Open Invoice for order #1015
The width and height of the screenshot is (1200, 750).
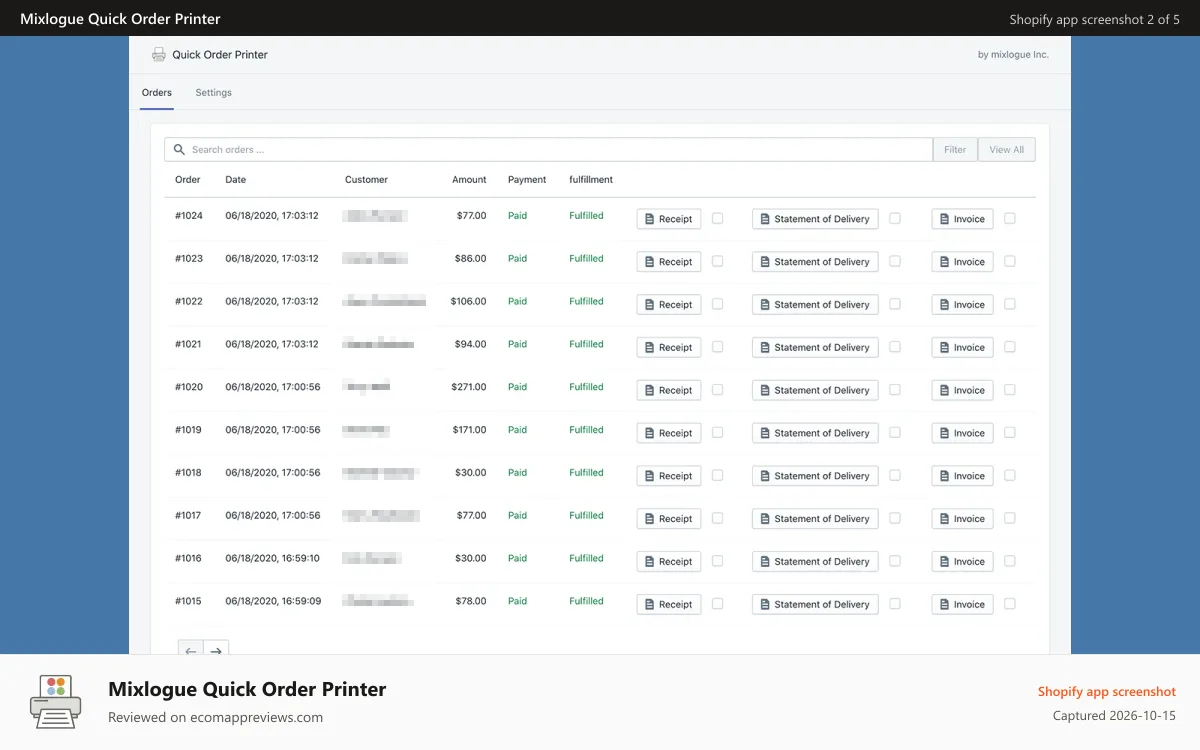pos(962,605)
